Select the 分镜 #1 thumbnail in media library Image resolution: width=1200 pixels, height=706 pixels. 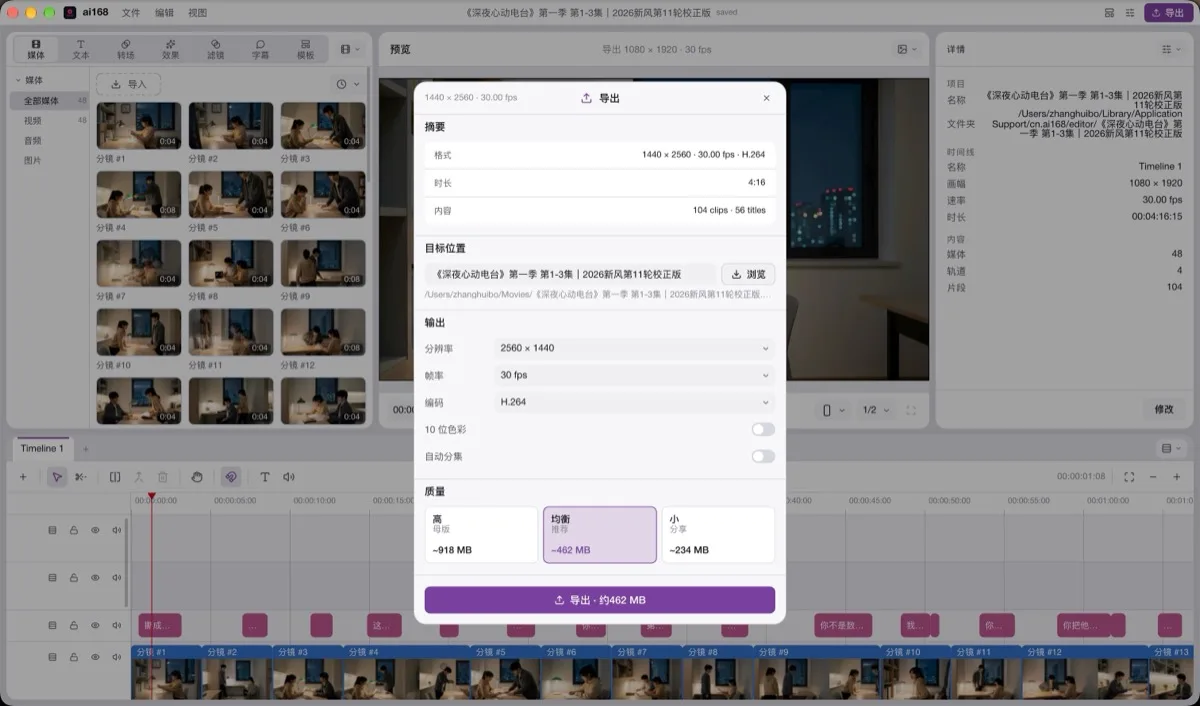pyautogui.click(x=139, y=126)
